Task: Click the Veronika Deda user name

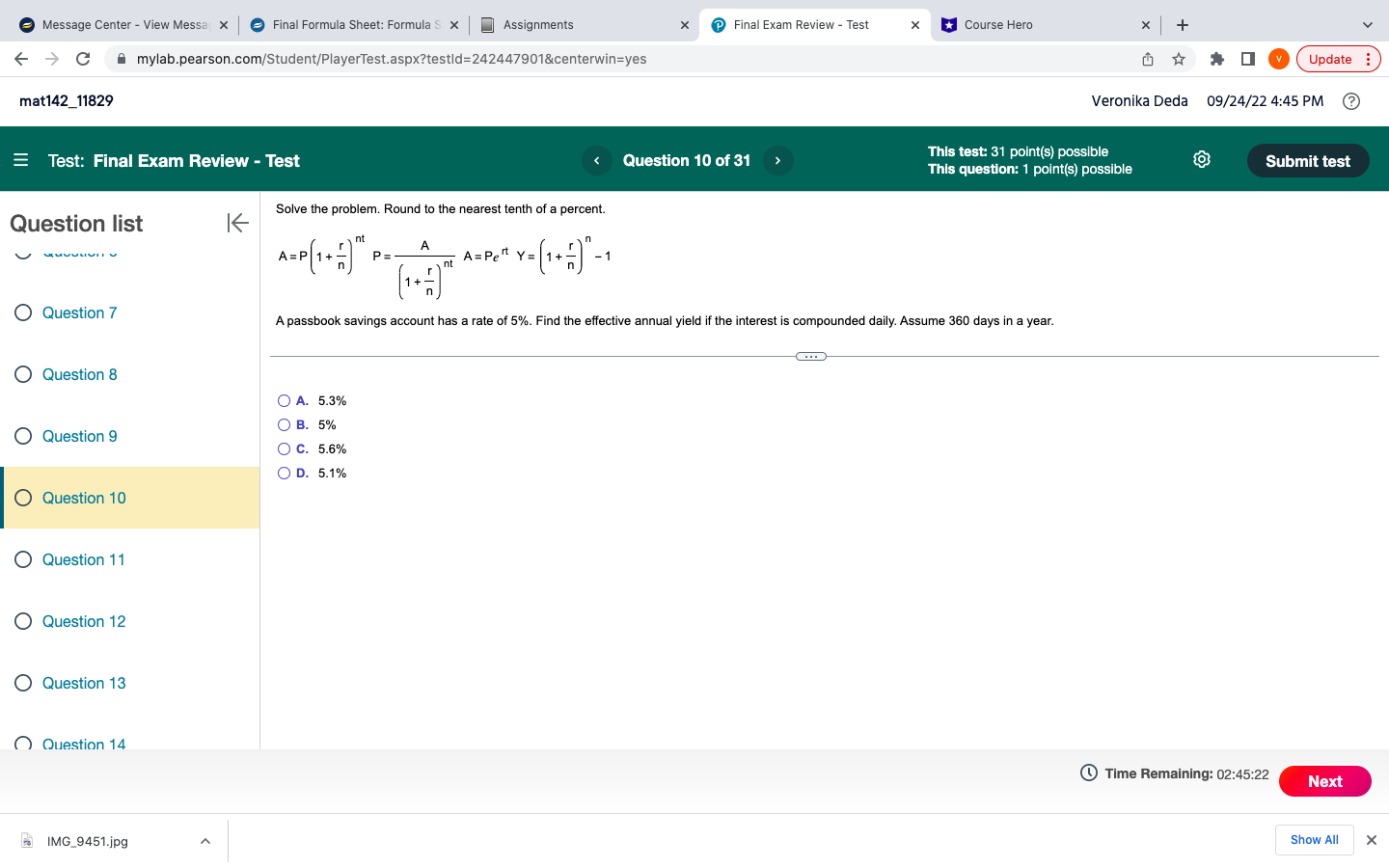Action: [1139, 101]
